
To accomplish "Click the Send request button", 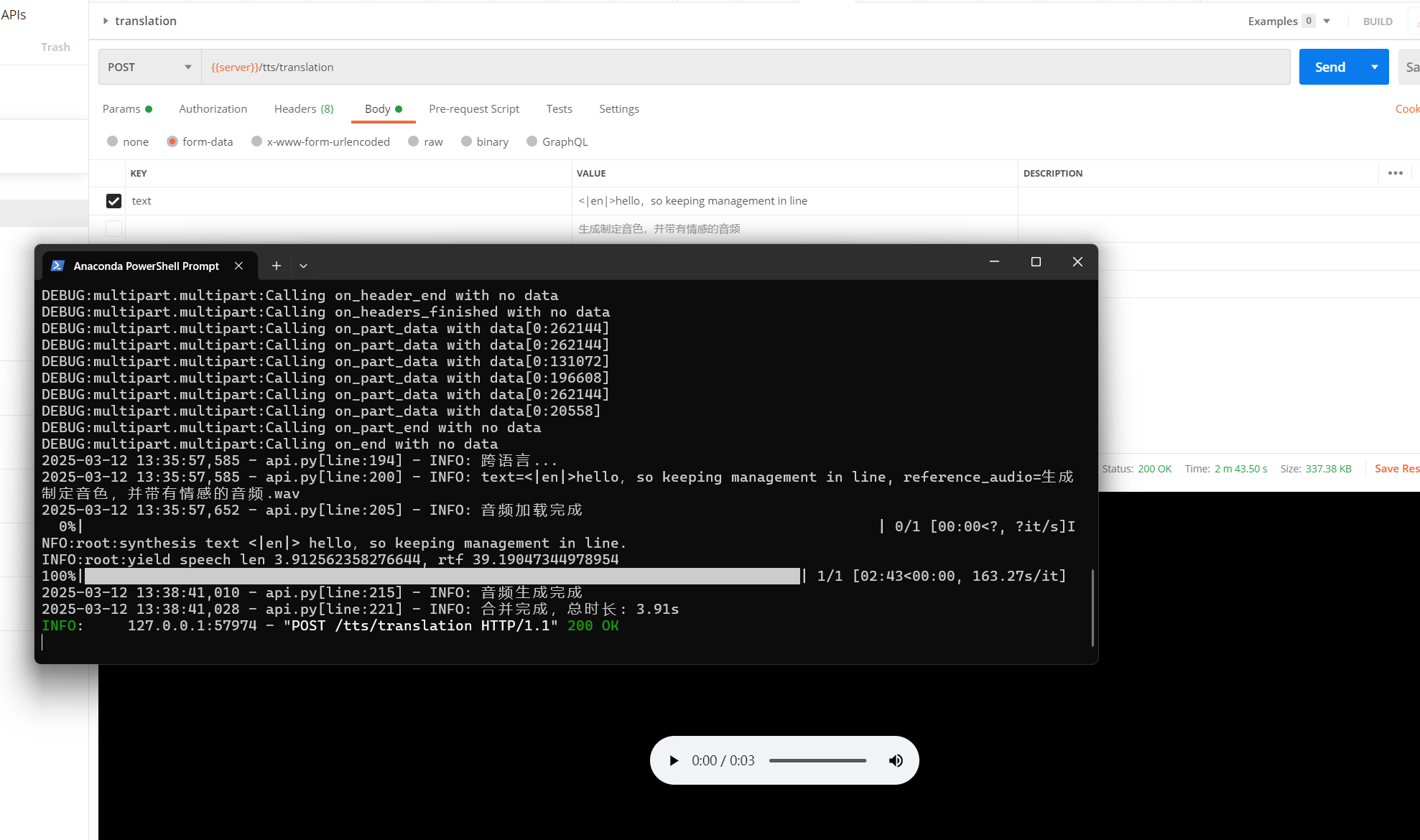I will [x=1329, y=67].
